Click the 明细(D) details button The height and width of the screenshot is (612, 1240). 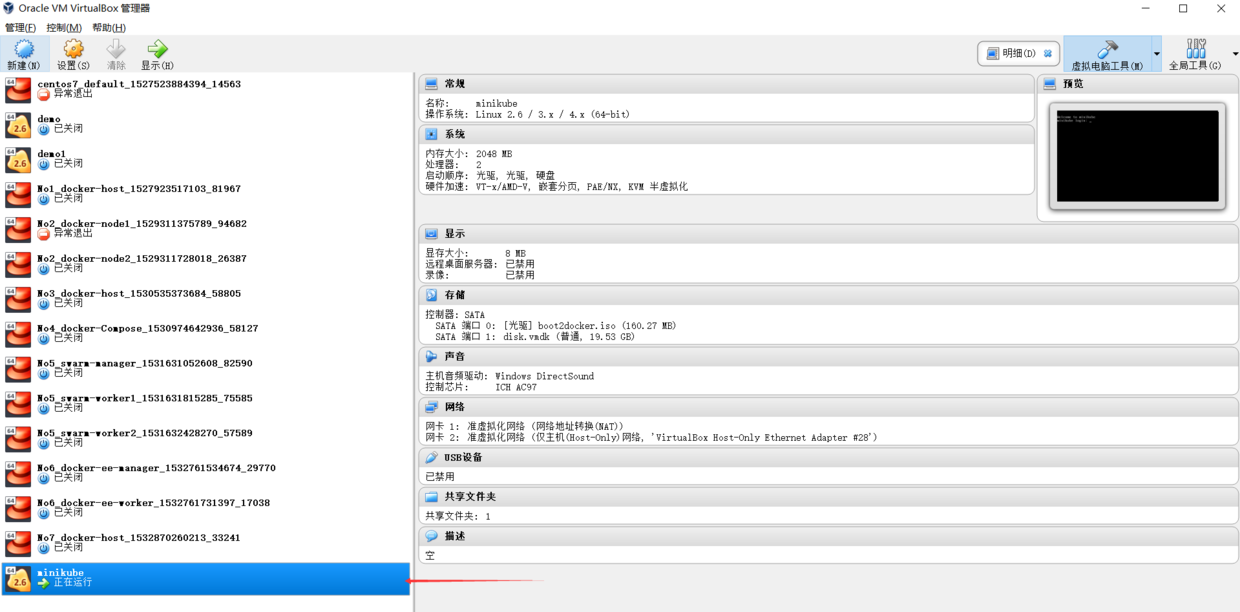[1018, 54]
